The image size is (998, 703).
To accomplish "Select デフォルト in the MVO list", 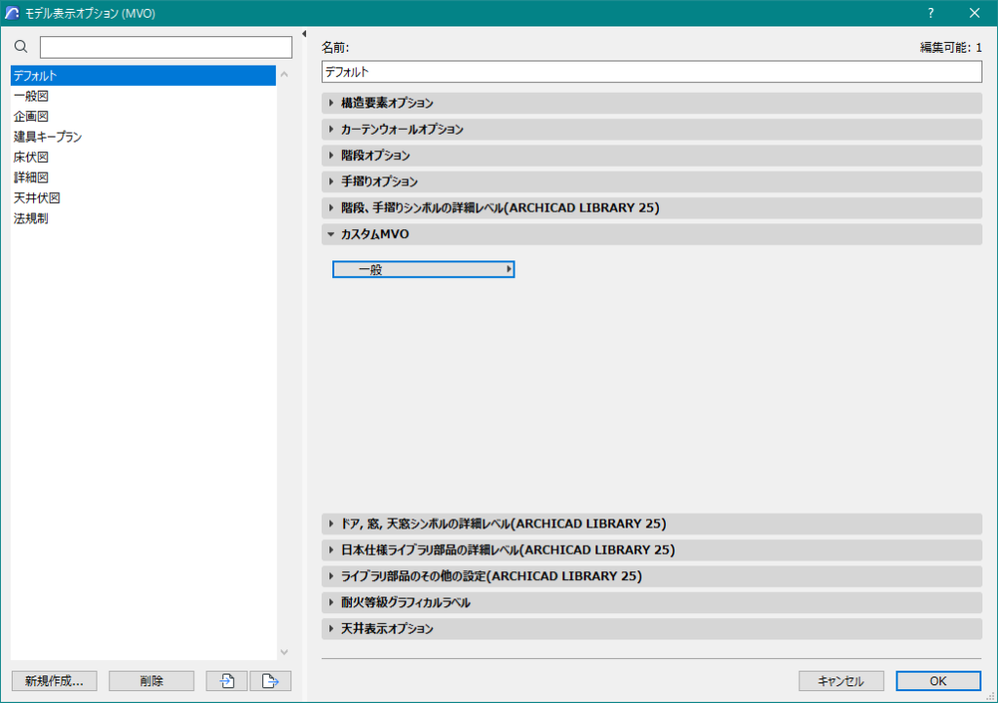I will 143,76.
